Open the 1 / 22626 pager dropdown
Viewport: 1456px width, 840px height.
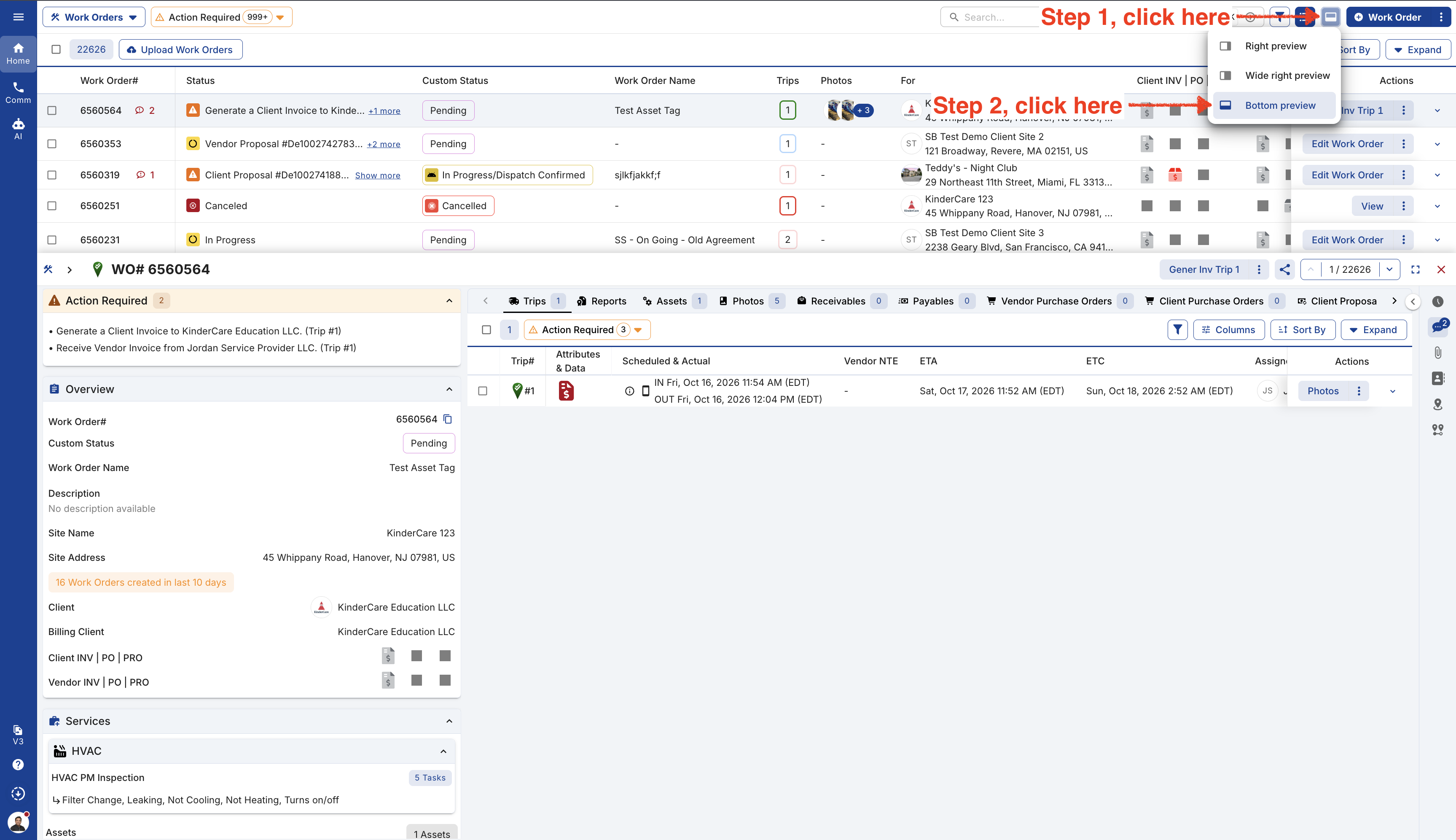pyautogui.click(x=1389, y=269)
